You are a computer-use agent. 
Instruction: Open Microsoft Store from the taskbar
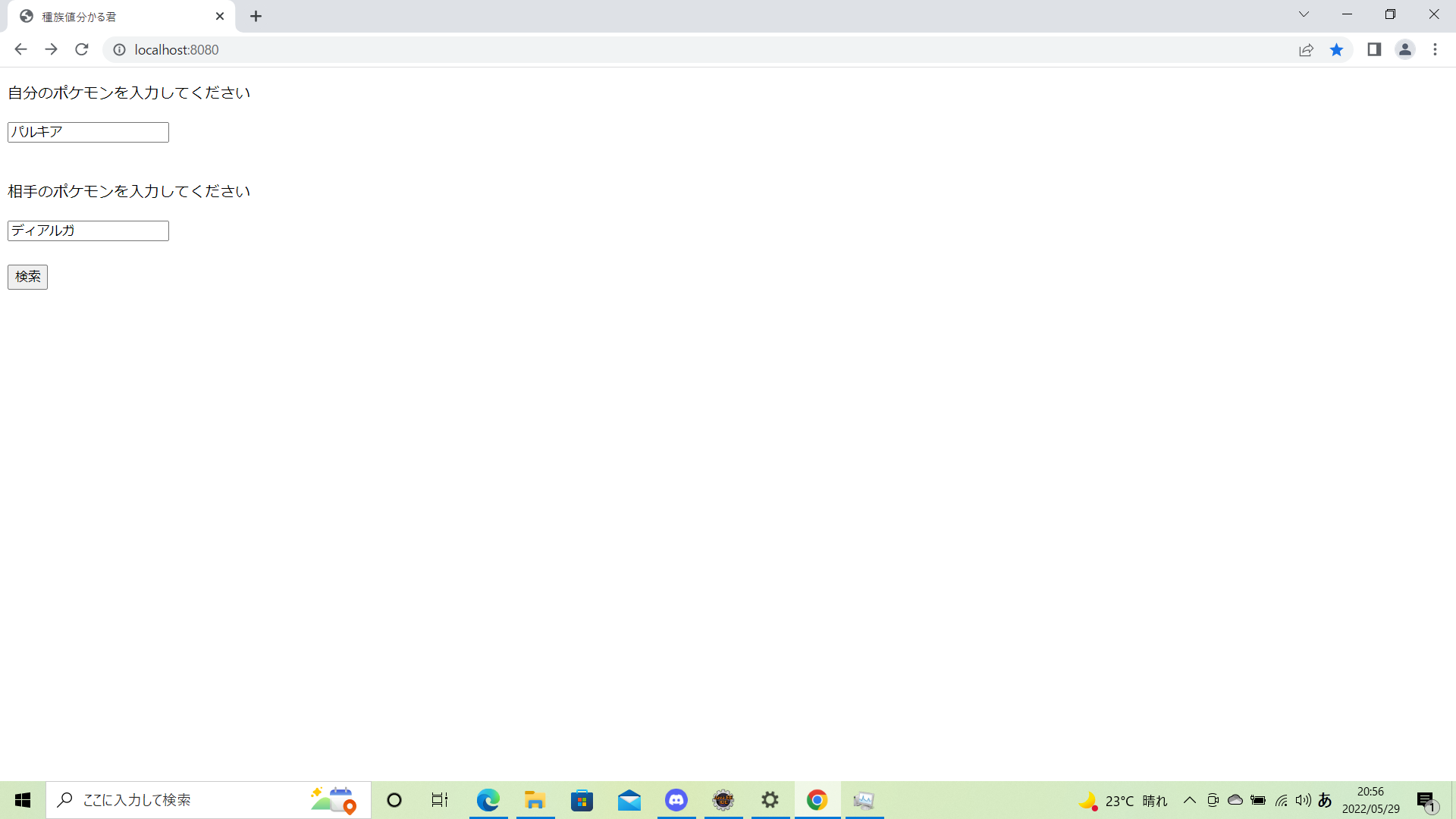[582, 800]
